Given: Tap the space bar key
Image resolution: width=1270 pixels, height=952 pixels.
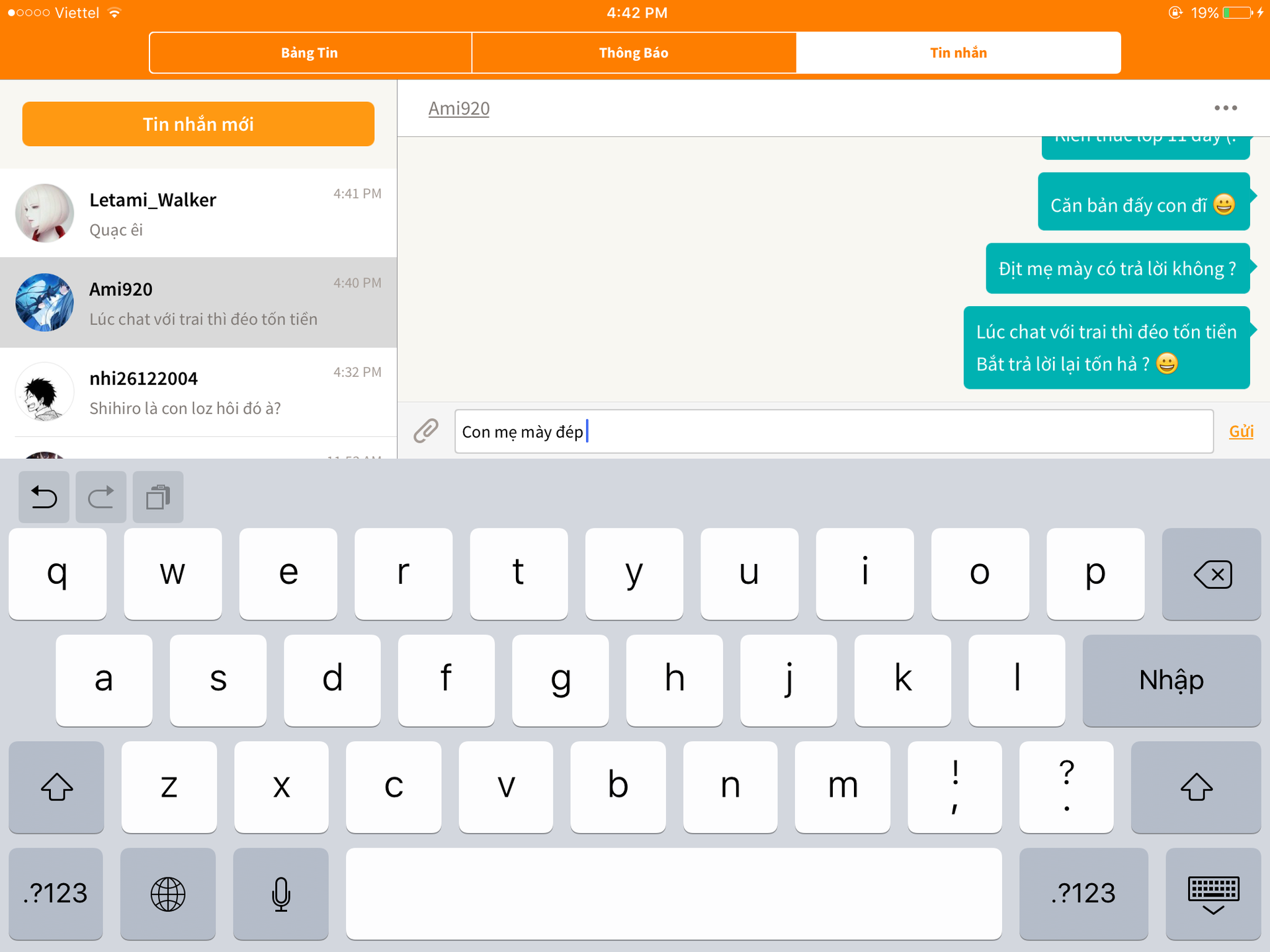Looking at the screenshot, I should click(674, 894).
